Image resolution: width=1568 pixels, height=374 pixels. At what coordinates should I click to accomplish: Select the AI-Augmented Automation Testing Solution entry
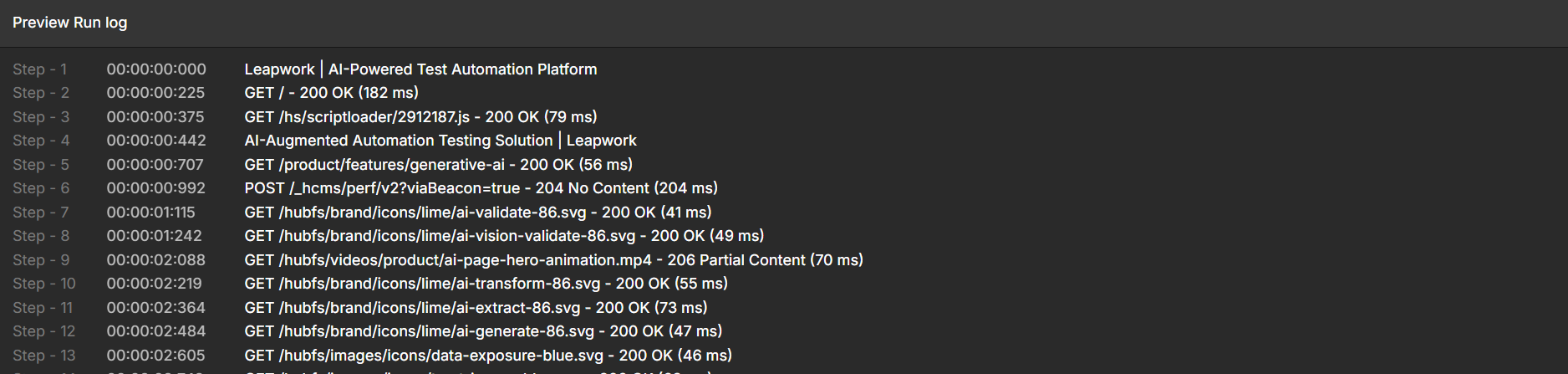click(x=440, y=141)
